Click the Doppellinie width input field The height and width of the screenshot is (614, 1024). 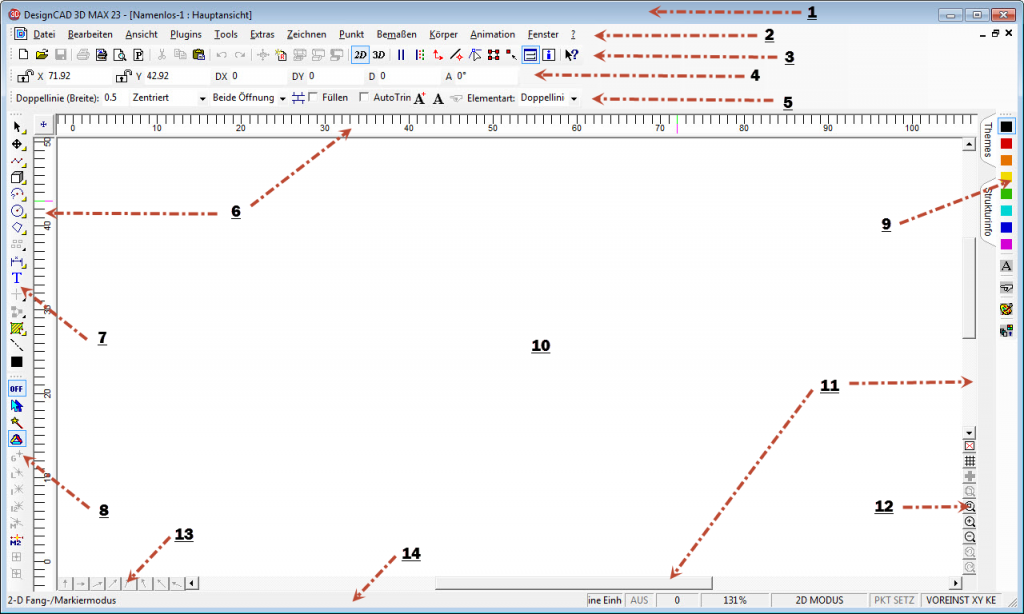pyautogui.click(x=112, y=98)
